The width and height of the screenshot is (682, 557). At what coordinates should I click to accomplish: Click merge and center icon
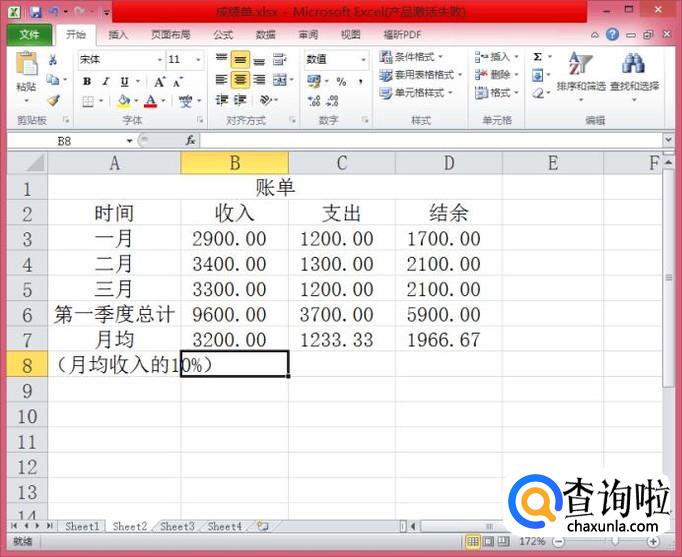pyautogui.click(x=279, y=80)
